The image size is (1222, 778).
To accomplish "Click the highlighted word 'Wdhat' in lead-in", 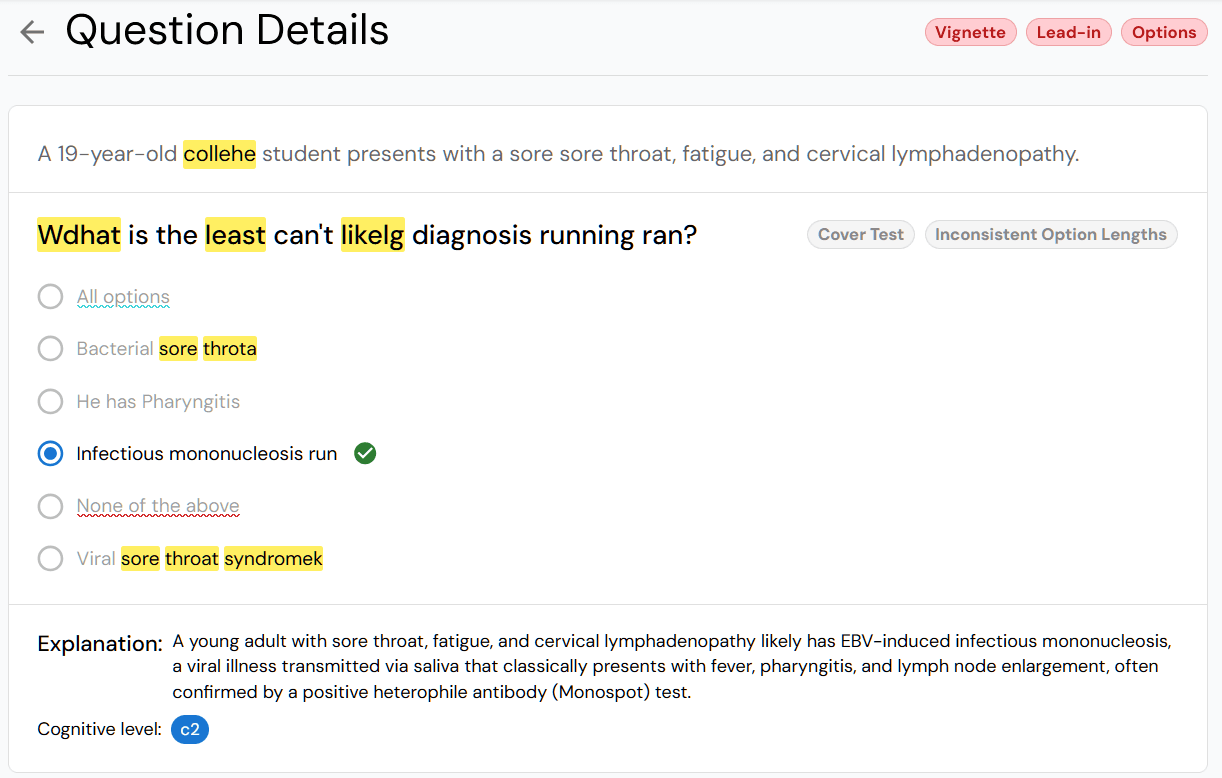I will pos(79,236).
